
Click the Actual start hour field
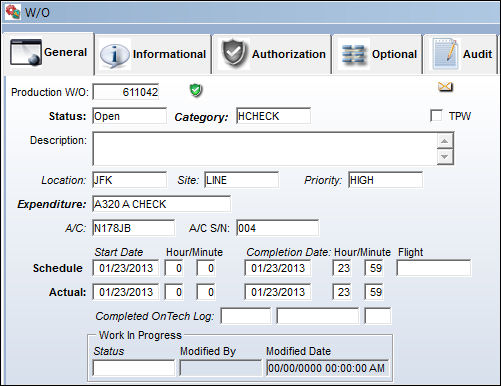[174, 292]
